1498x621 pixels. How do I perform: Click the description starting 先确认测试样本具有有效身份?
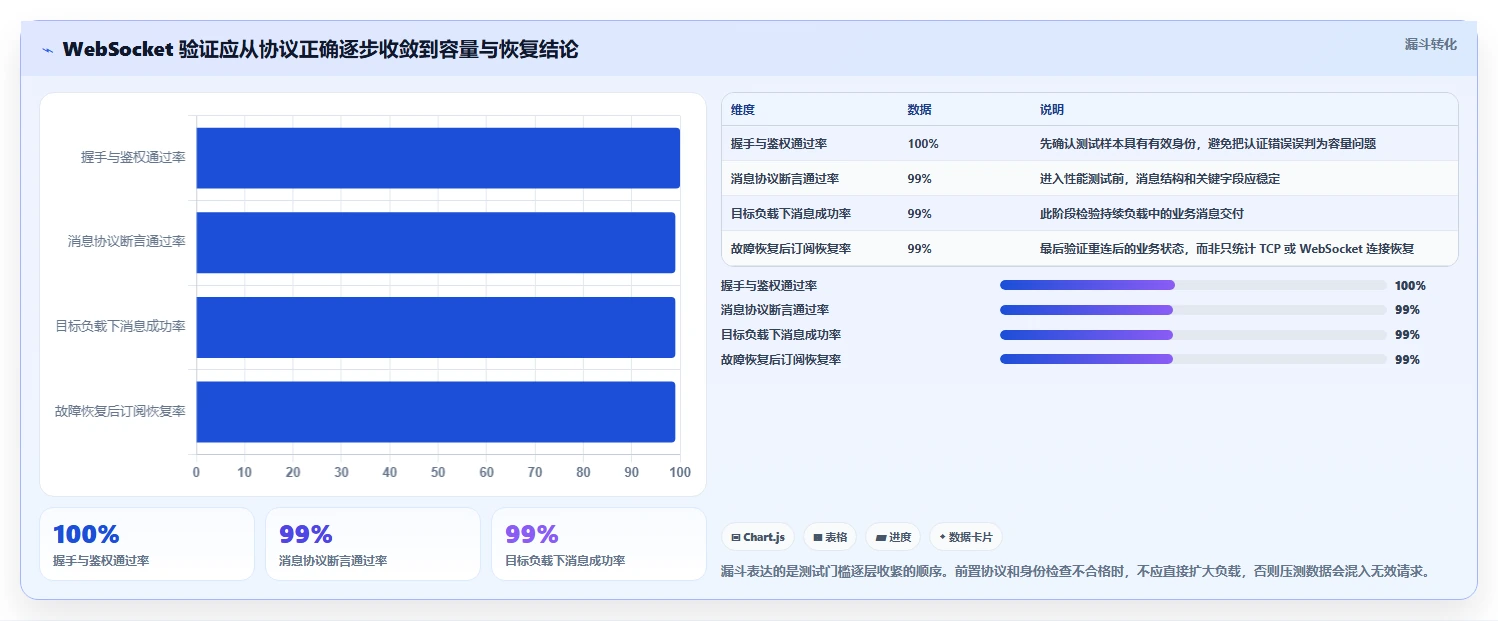point(1208,144)
